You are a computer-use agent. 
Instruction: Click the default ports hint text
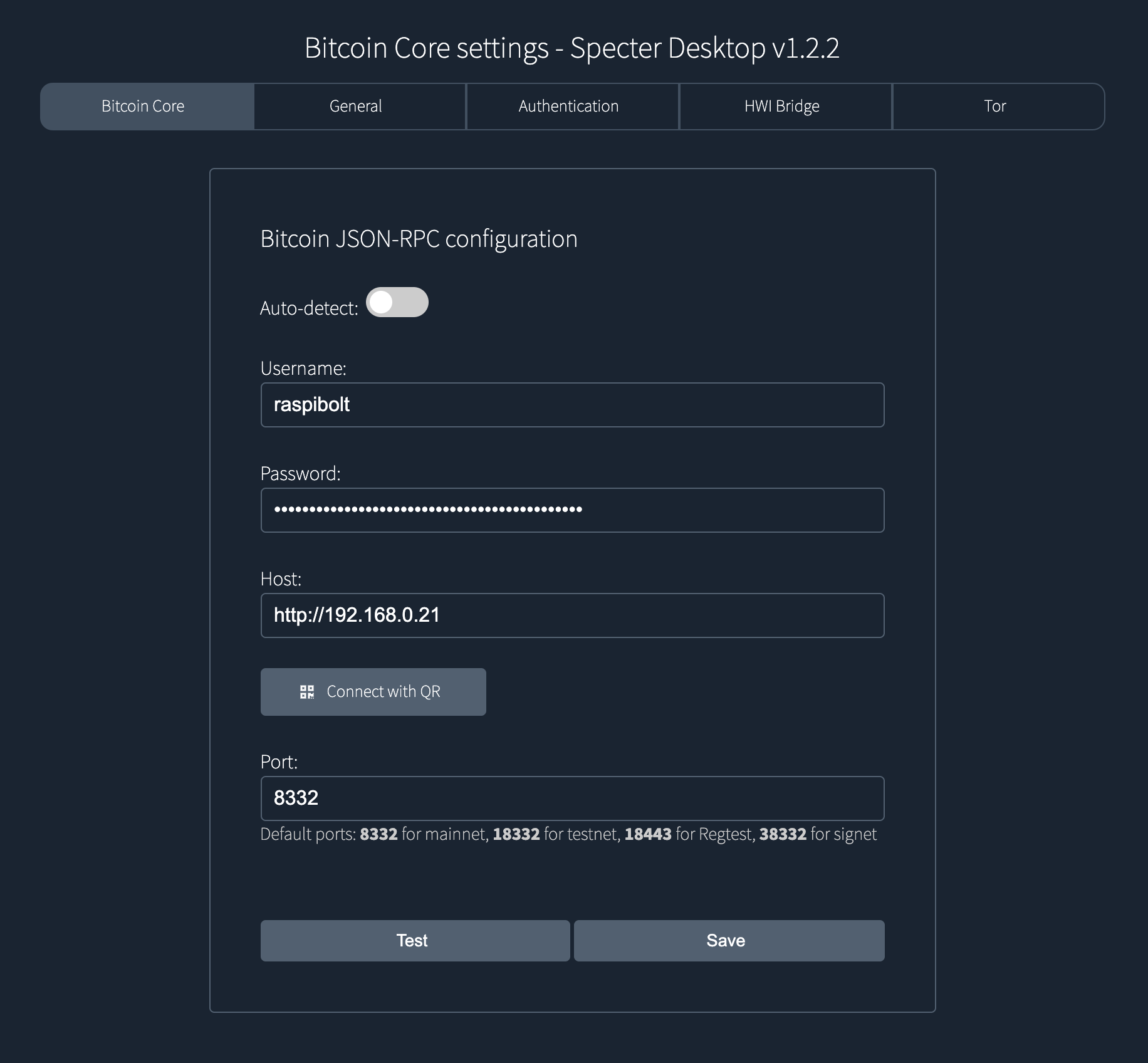tap(568, 834)
